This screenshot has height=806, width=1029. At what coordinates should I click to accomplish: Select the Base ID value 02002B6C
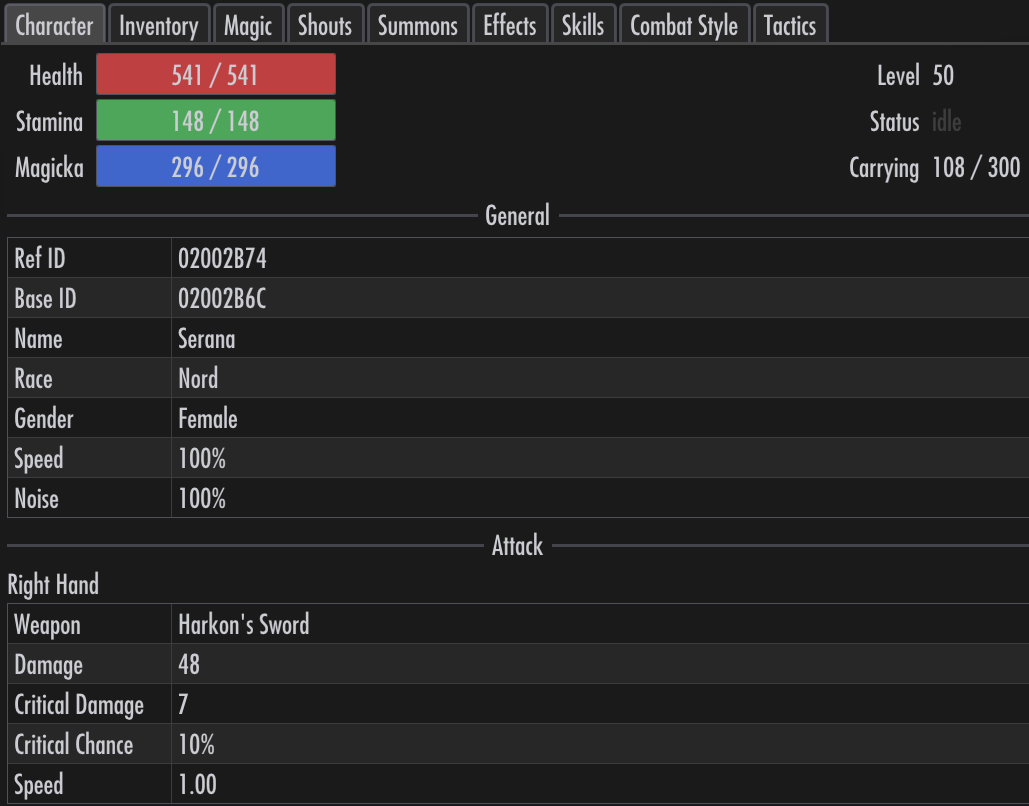click(222, 299)
